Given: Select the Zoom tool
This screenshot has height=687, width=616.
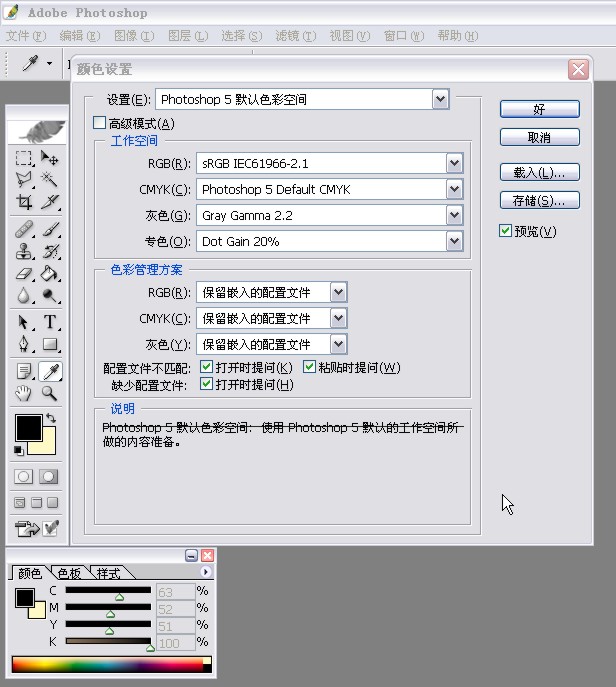Looking at the screenshot, I should tap(50, 393).
